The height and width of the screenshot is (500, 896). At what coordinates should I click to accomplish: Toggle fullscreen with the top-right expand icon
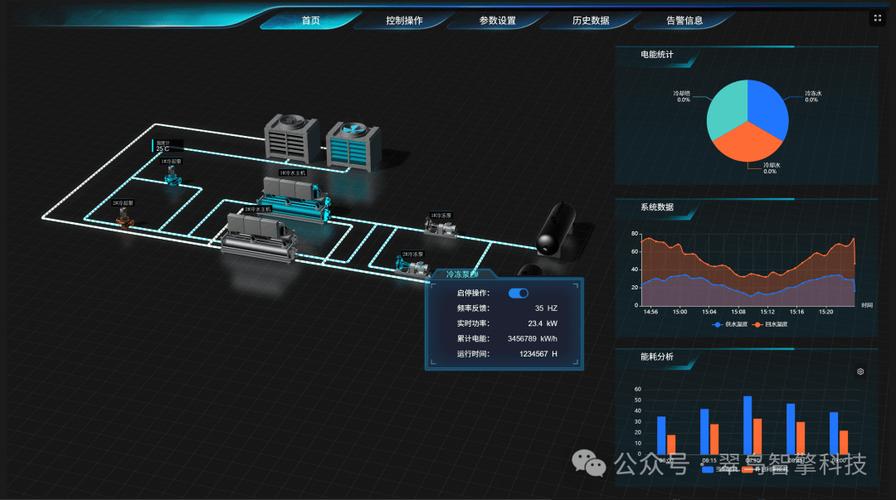[x=877, y=18]
